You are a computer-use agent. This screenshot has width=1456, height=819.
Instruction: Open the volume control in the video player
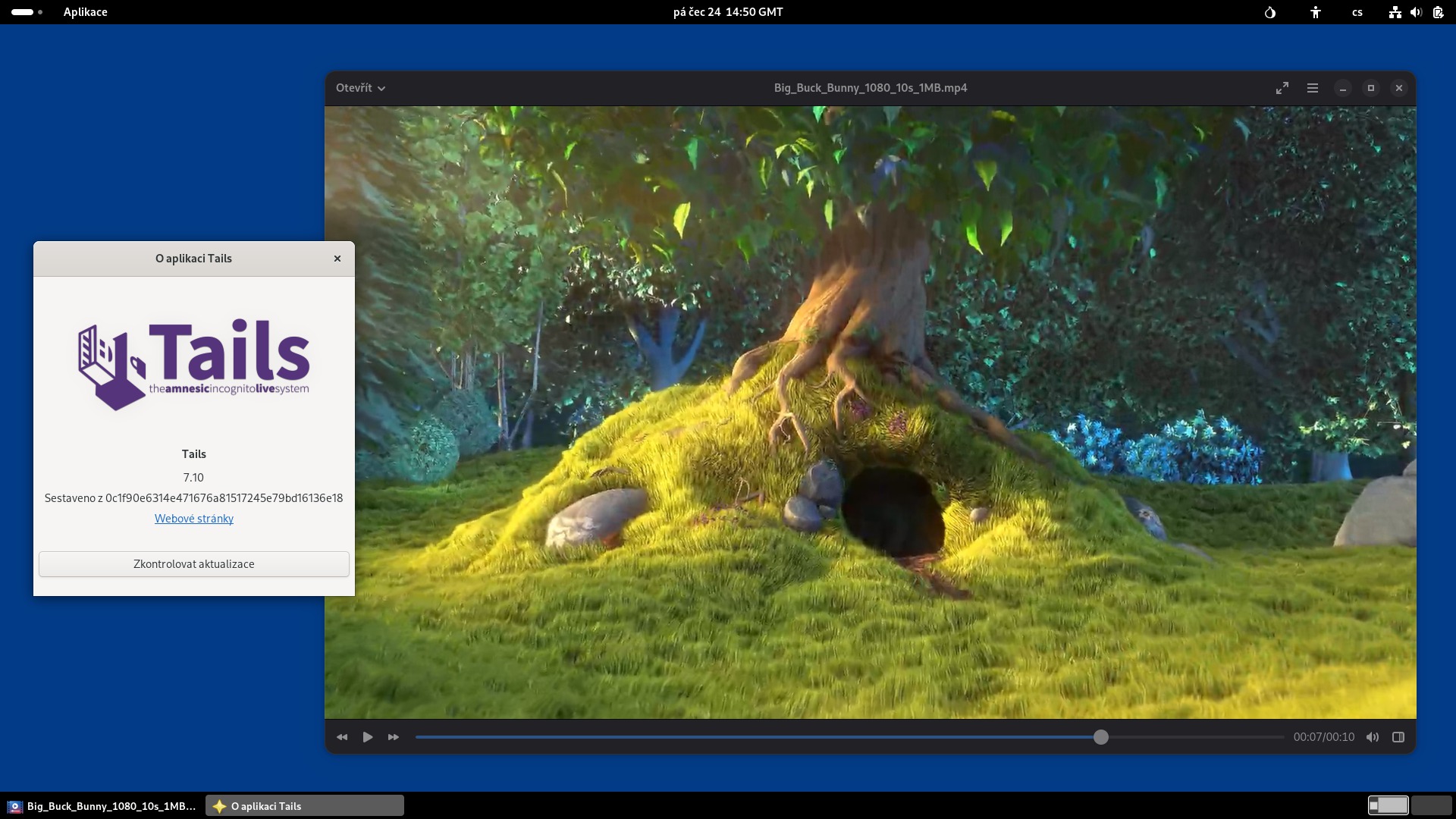click(x=1373, y=737)
